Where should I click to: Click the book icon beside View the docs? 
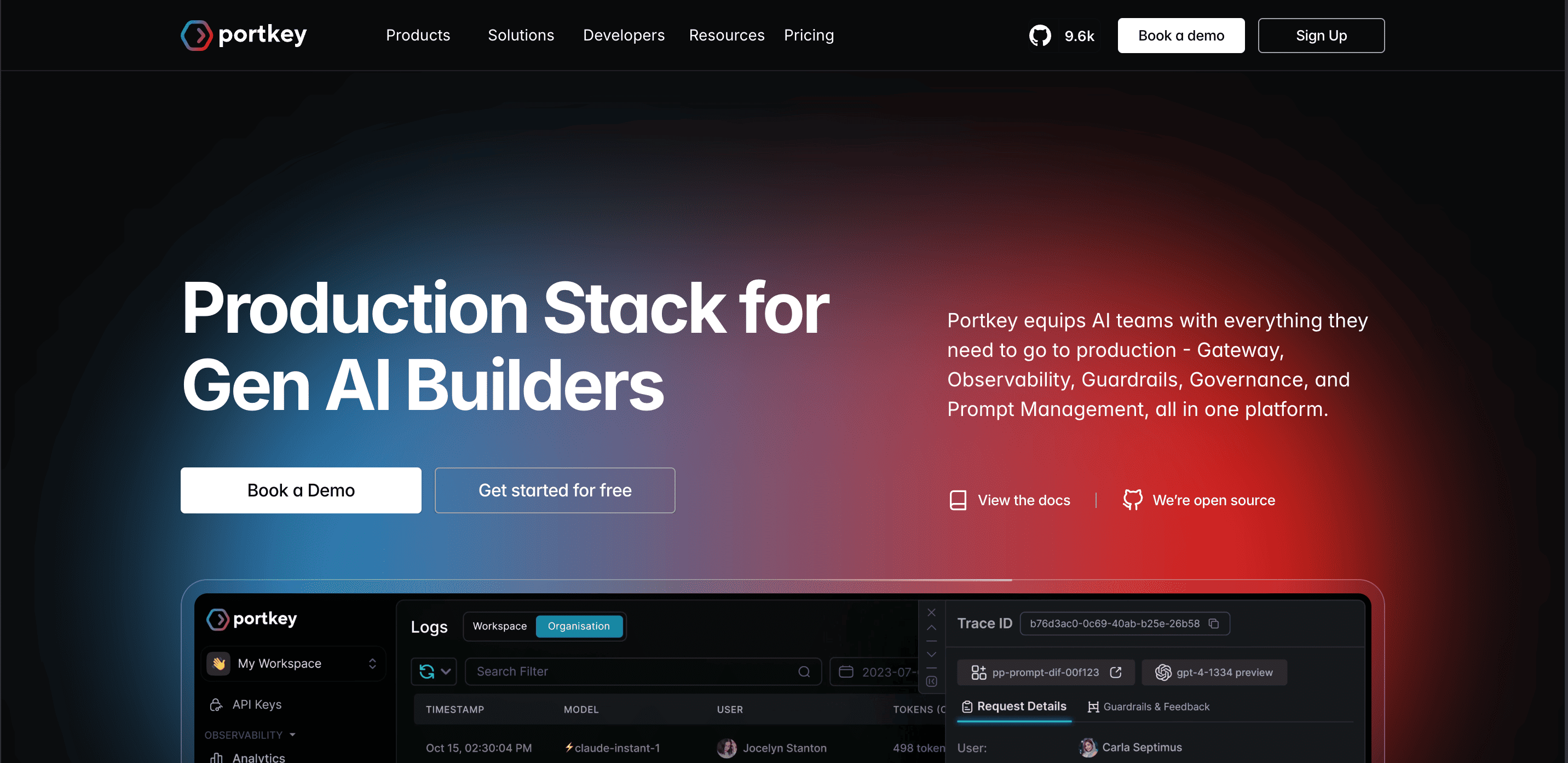tap(958, 500)
